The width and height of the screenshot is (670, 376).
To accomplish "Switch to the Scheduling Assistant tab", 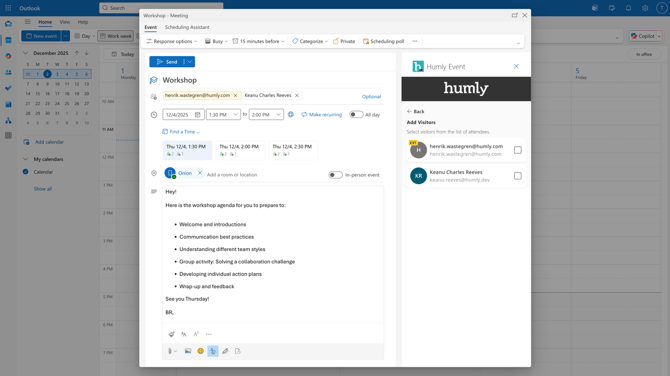I will [x=187, y=27].
